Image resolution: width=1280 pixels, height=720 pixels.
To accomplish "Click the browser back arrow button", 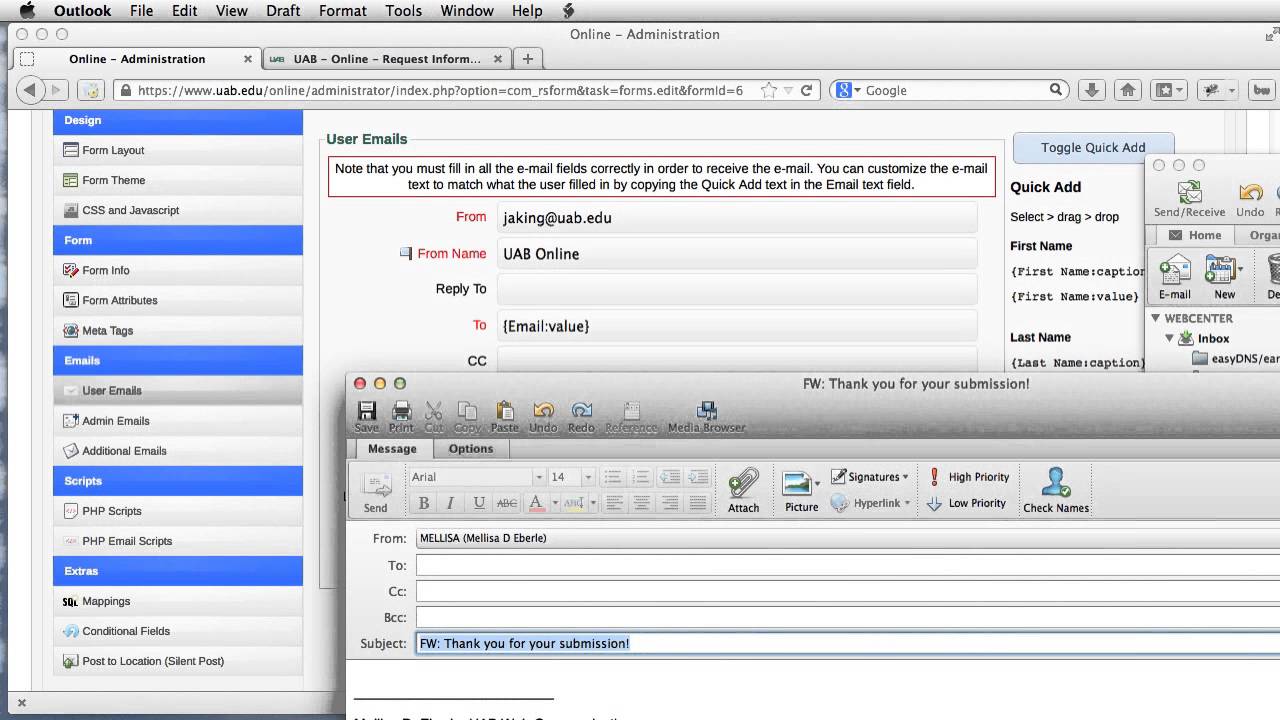I will (29, 90).
